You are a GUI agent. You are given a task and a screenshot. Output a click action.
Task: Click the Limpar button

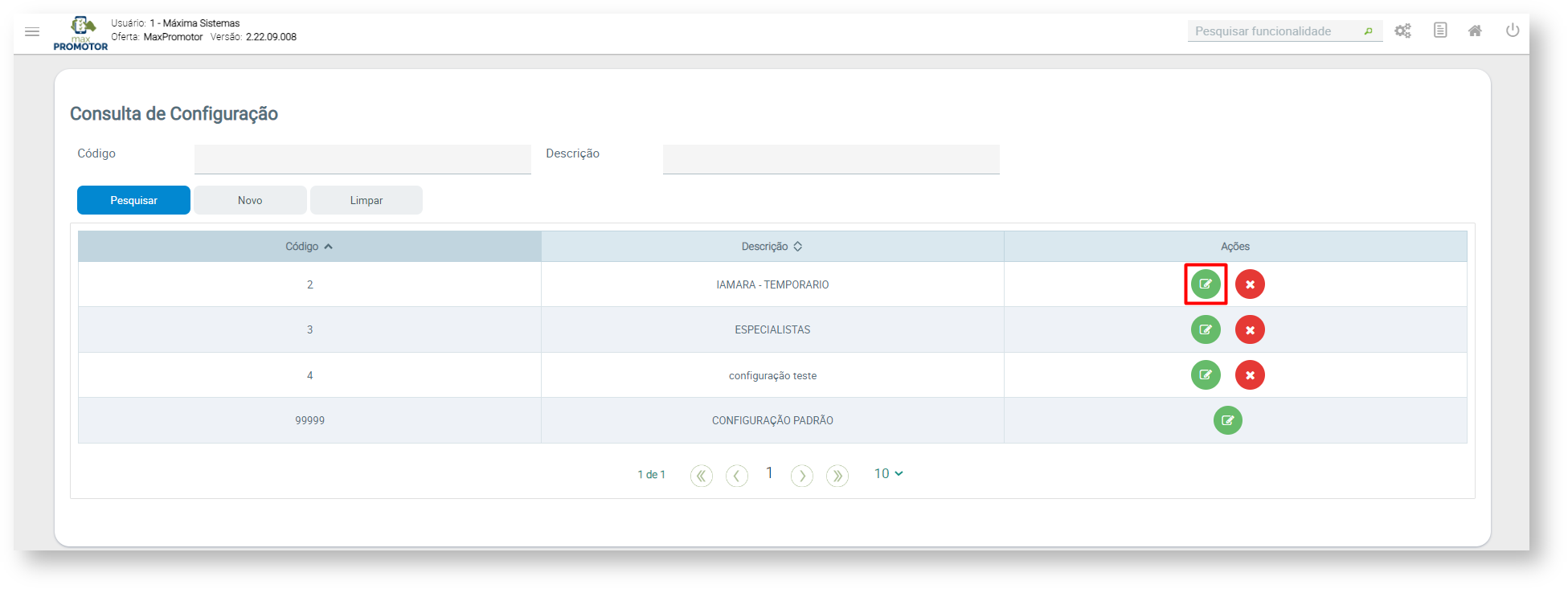366,200
